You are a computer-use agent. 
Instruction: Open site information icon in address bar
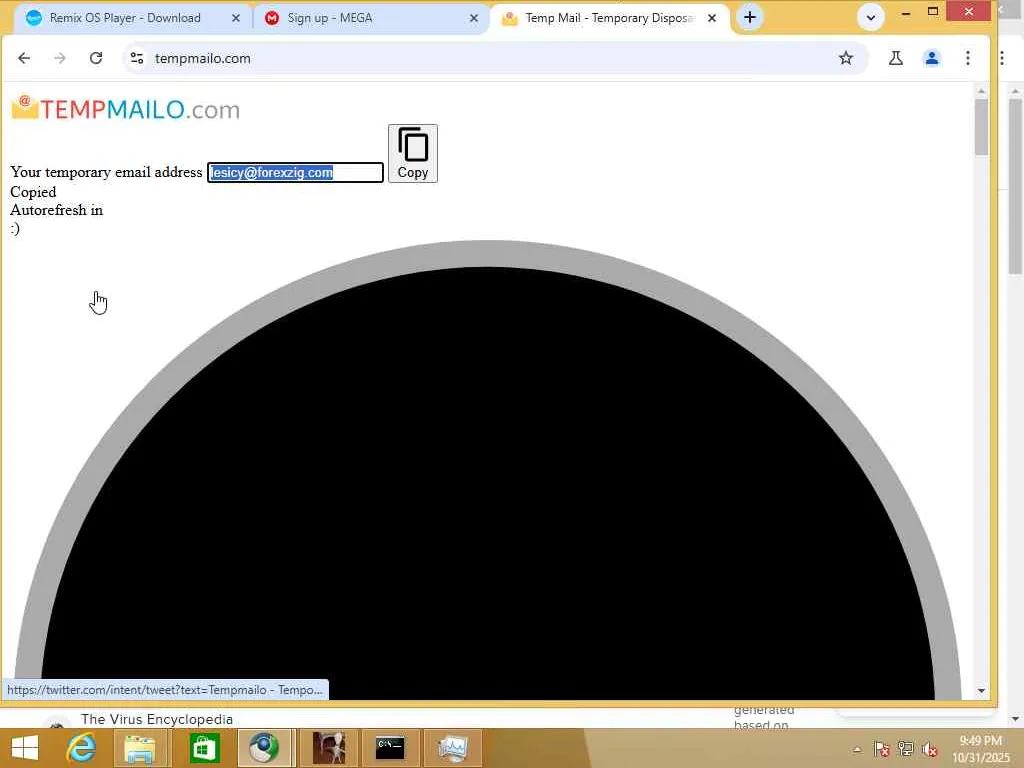point(136,58)
